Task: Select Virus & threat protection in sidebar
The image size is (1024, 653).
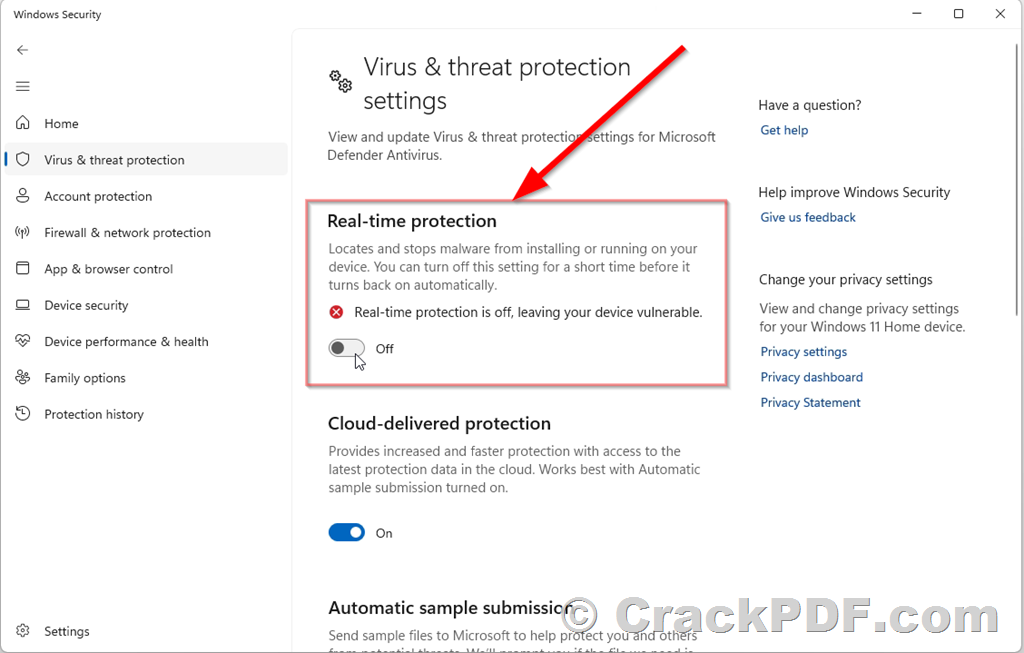Action: point(114,160)
